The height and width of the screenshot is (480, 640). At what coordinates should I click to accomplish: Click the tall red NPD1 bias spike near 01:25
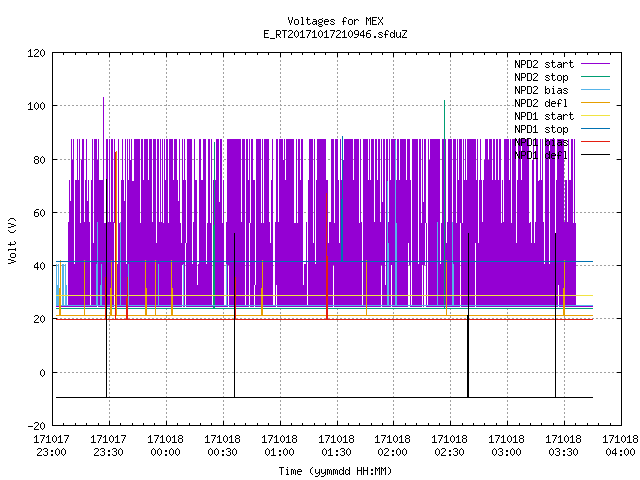(x=327, y=255)
